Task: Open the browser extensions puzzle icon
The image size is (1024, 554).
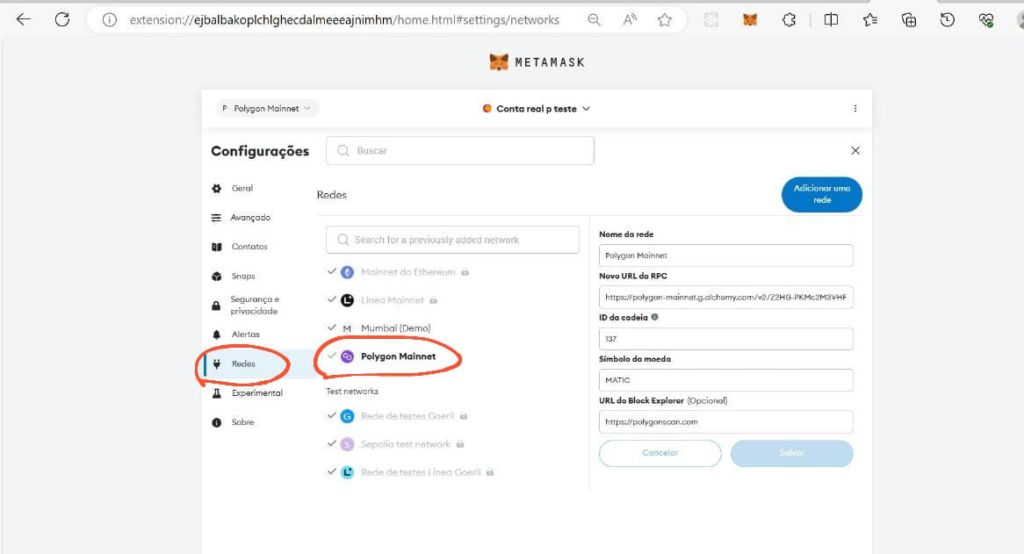Action: (x=789, y=20)
